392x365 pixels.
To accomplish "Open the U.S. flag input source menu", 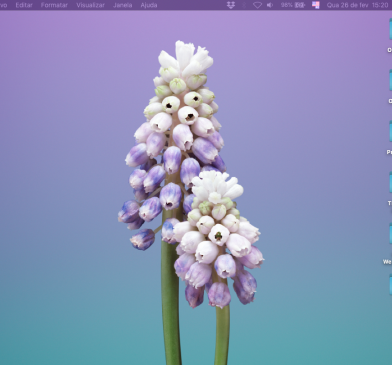I will 316,5.
